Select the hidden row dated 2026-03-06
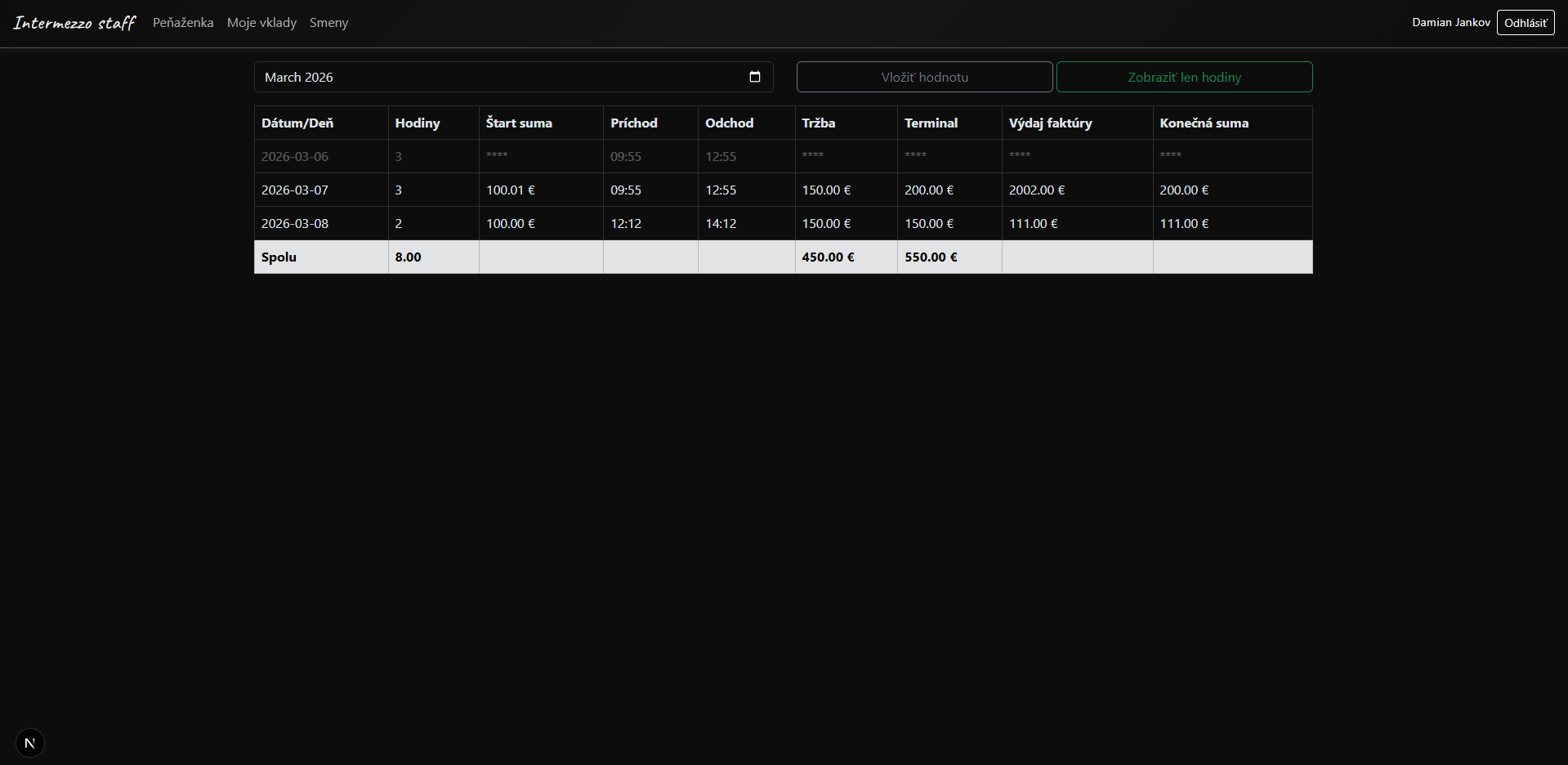 point(294,156)
